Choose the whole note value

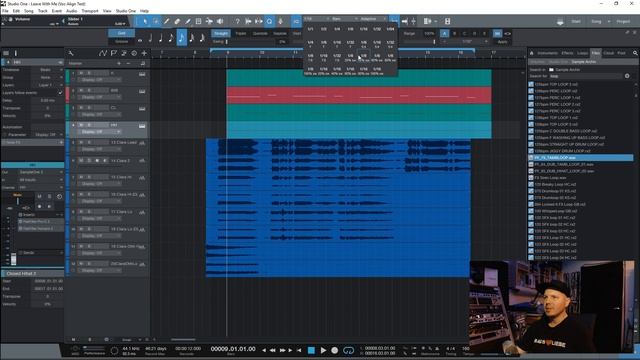(x=140, y=39)
